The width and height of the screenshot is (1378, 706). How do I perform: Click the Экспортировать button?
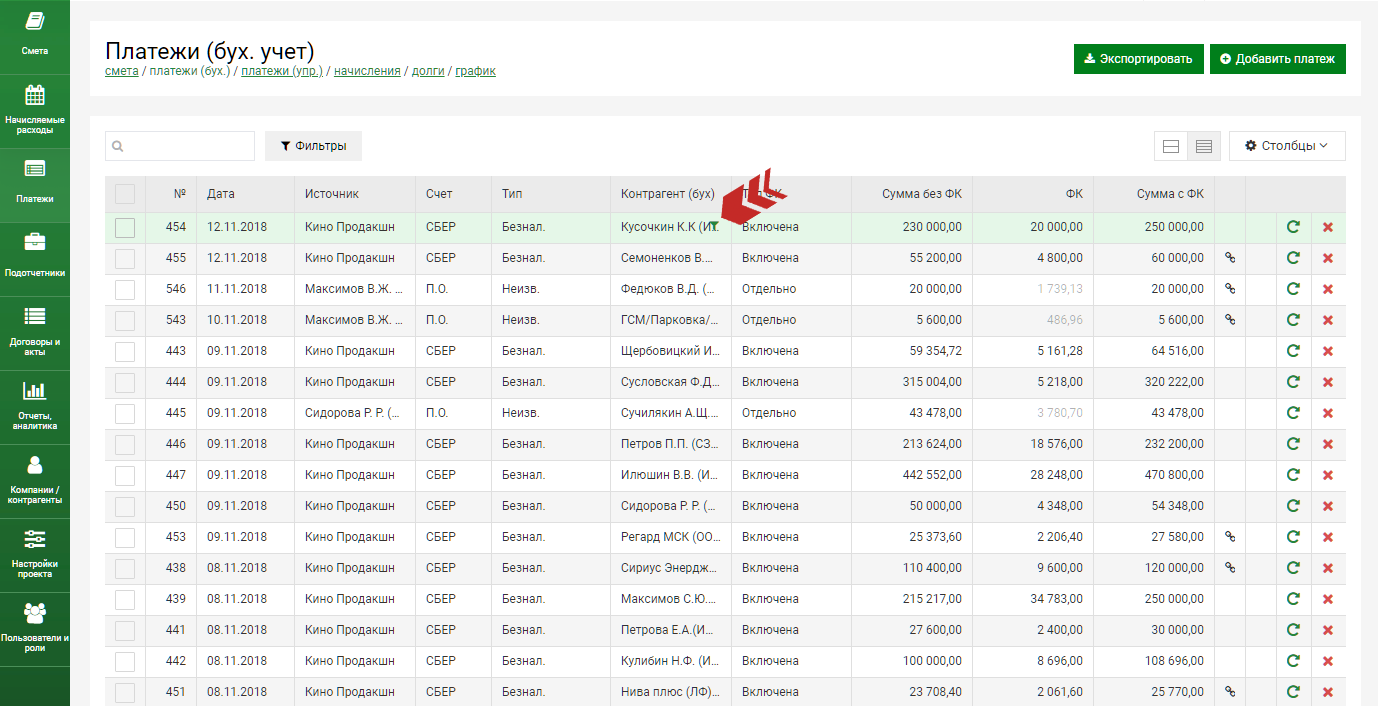1138,59
